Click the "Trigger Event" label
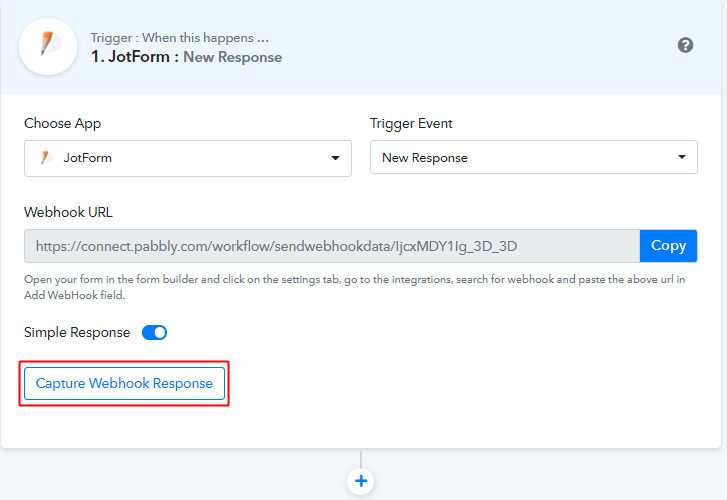The image size is (727, 500). (x=411, y=123)
